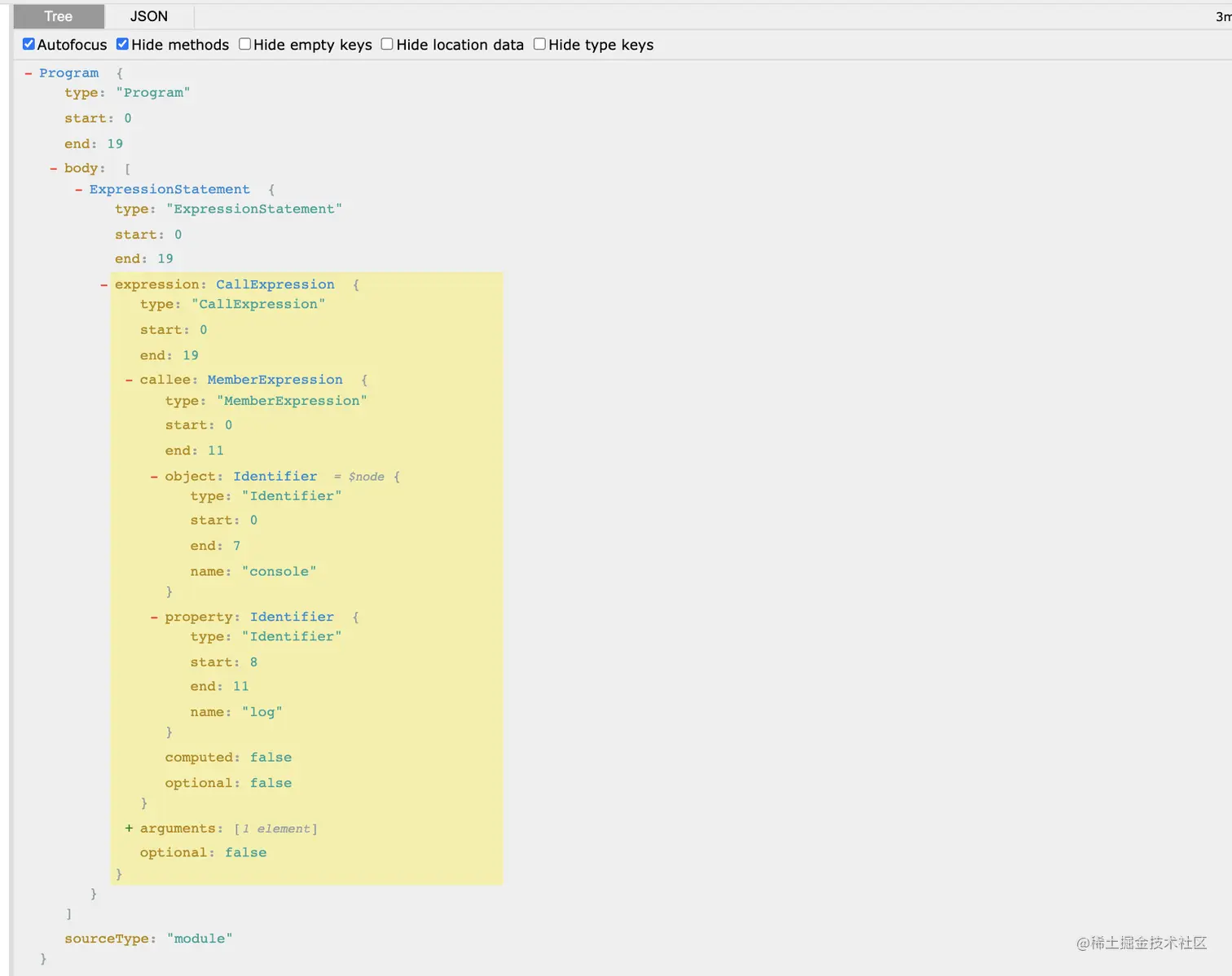Collapse the expression CallExpression minus toggle
The width and height of the screenshot is (1232, 976).
[x=104, y=285]
